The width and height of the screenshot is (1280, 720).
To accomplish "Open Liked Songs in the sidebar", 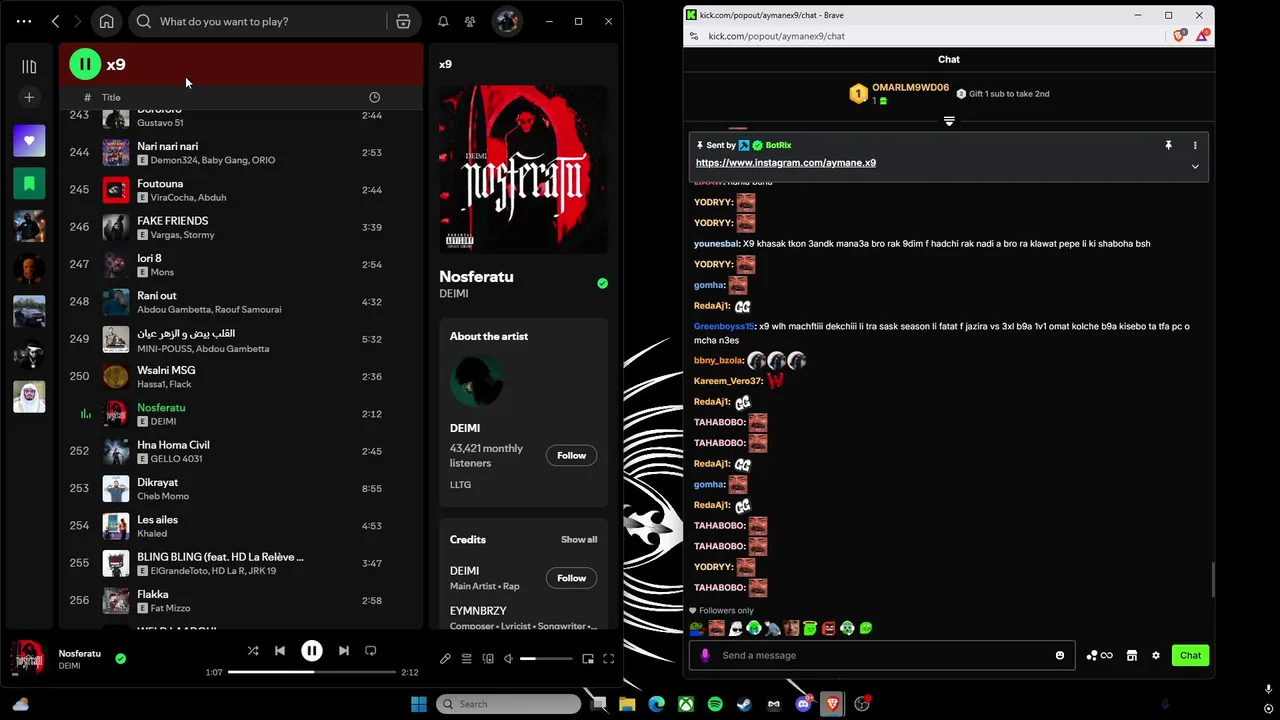I will tap(29, 141).
